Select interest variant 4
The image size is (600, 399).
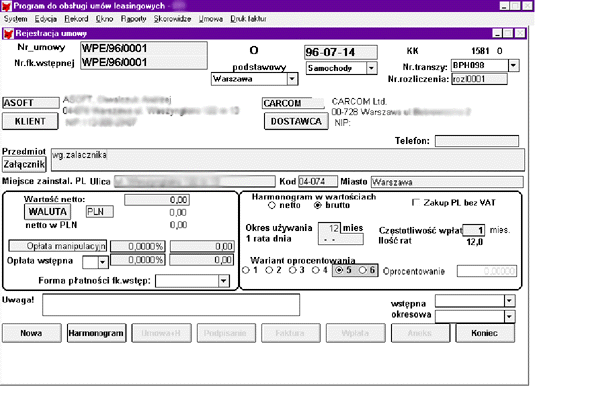(316, 270)
